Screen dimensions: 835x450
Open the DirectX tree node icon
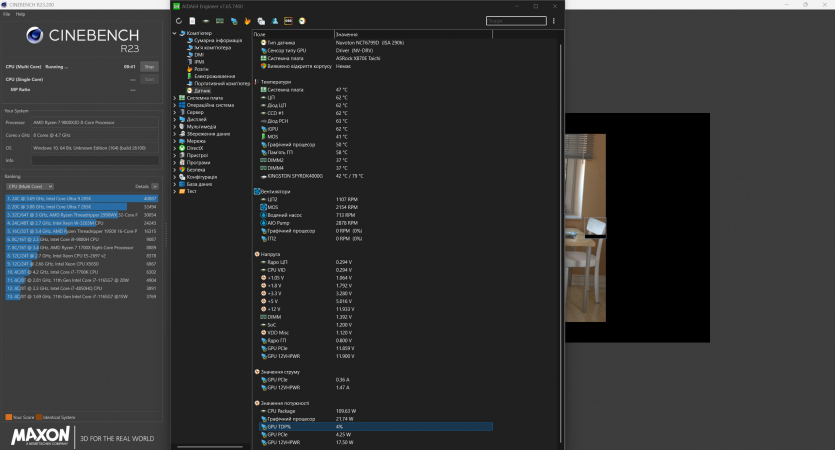pos(182,148)
